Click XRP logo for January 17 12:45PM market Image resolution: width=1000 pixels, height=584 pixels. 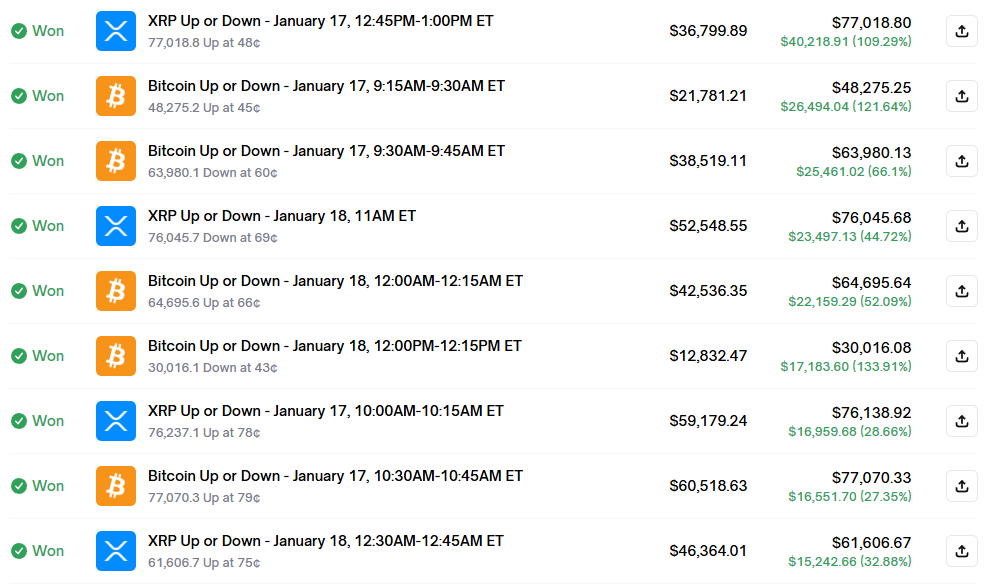point(116,31)
